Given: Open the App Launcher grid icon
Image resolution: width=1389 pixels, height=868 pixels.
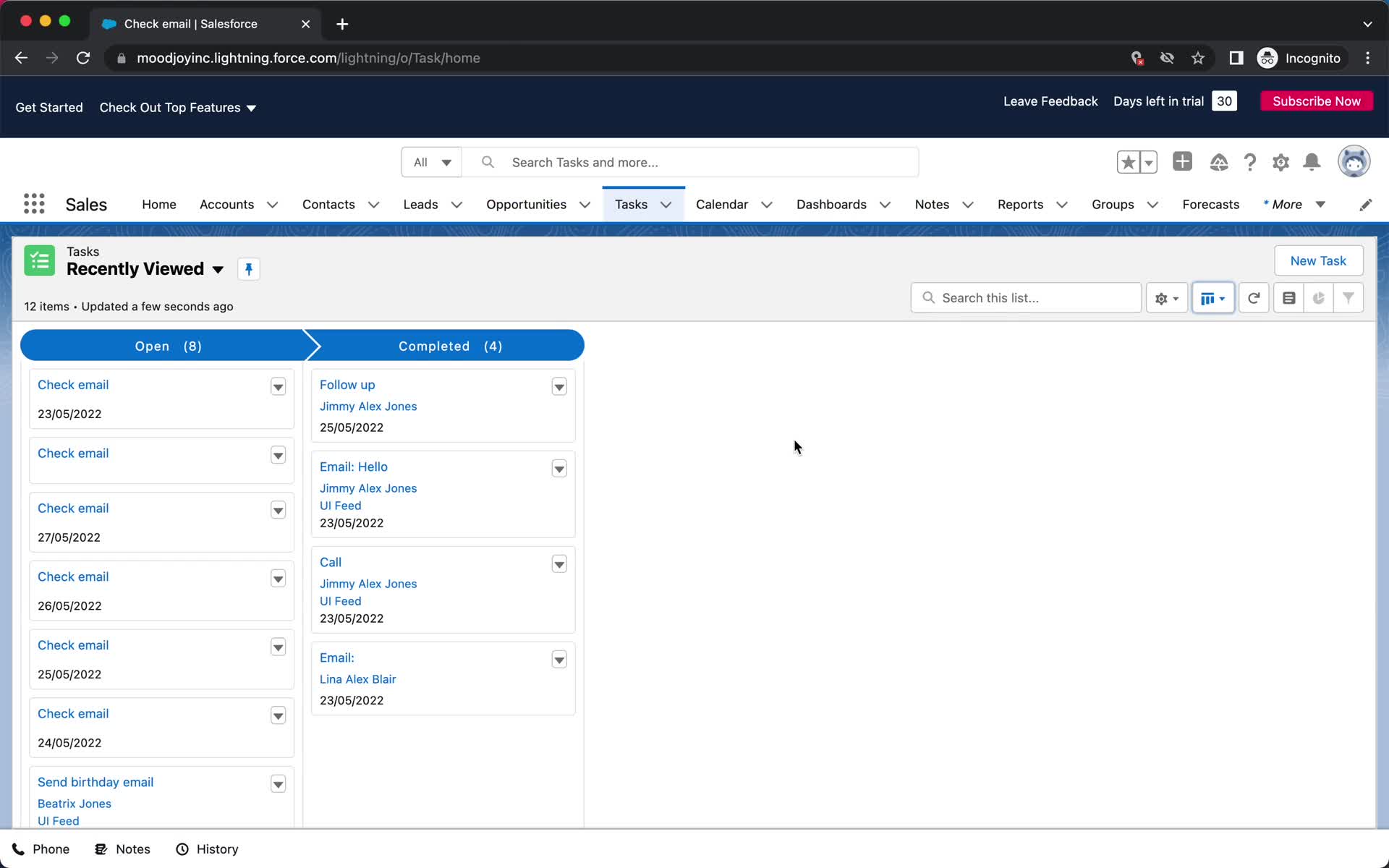Looking at the screenshot, I should click(34, 204).
